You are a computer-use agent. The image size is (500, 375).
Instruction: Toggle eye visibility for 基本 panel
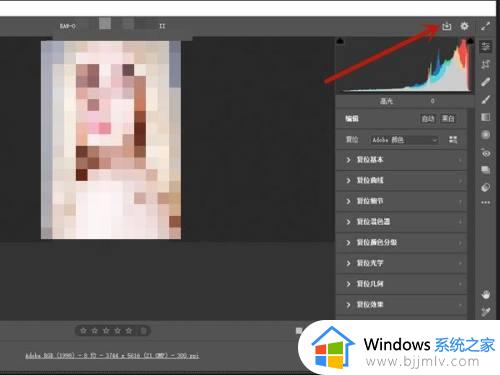click(460, 160)
